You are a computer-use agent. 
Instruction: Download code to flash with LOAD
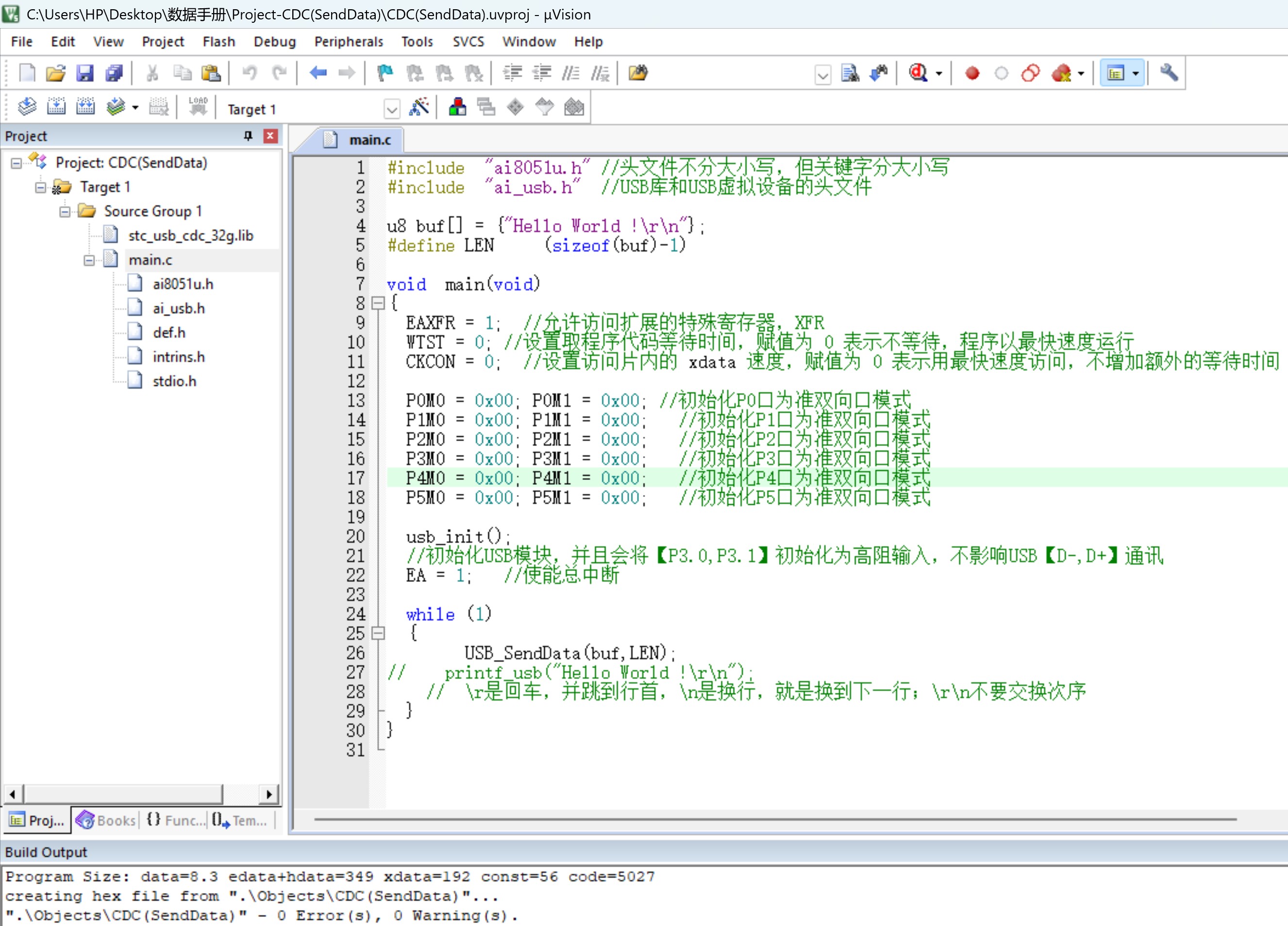coord(198,107)
